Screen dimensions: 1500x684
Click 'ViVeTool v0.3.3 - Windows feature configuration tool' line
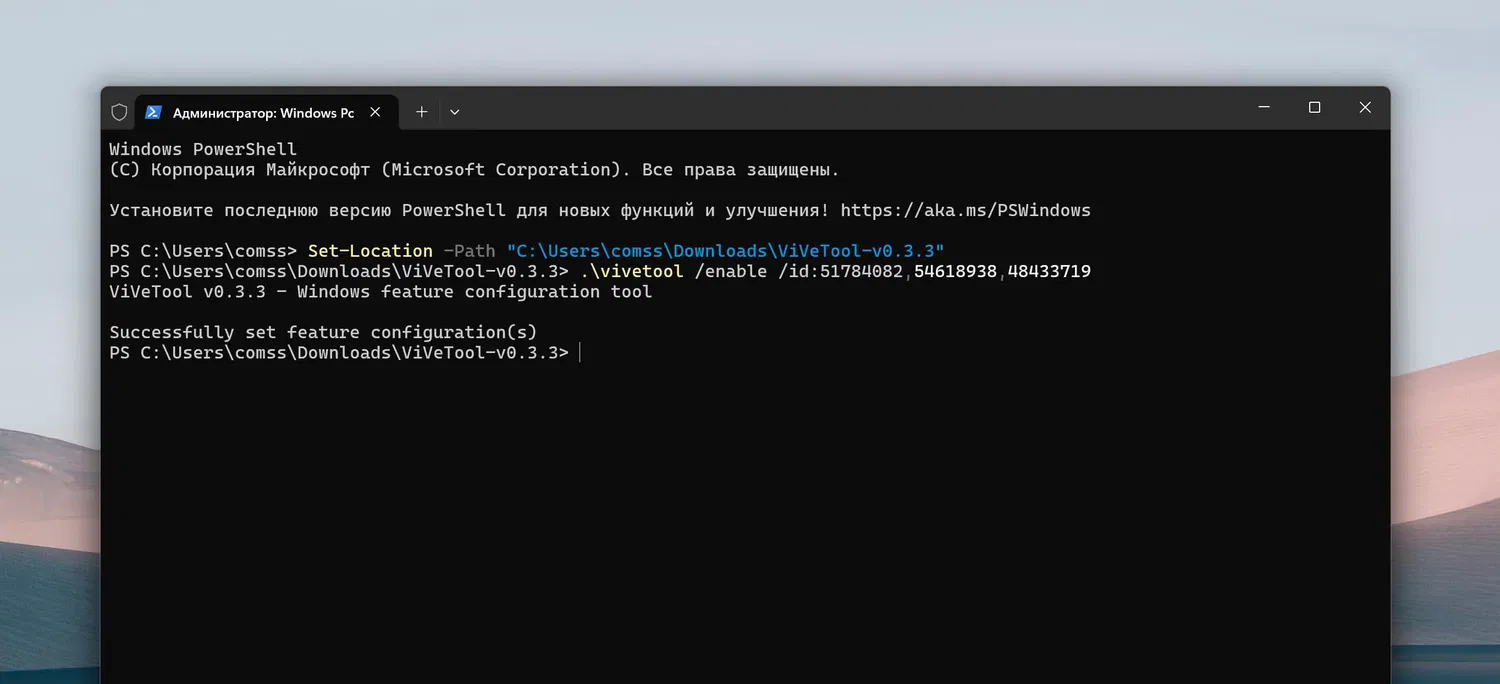point(380,291)
